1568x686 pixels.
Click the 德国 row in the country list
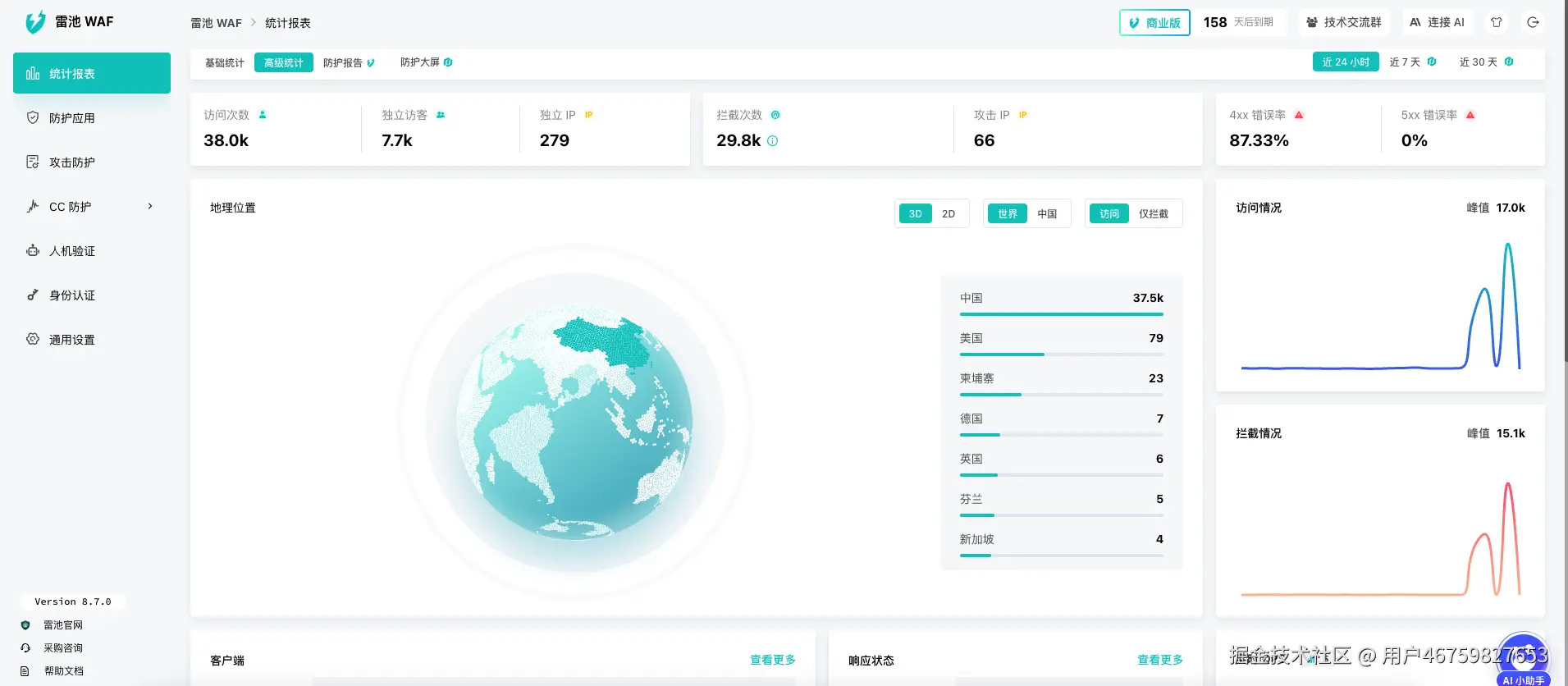(1062, 423)
